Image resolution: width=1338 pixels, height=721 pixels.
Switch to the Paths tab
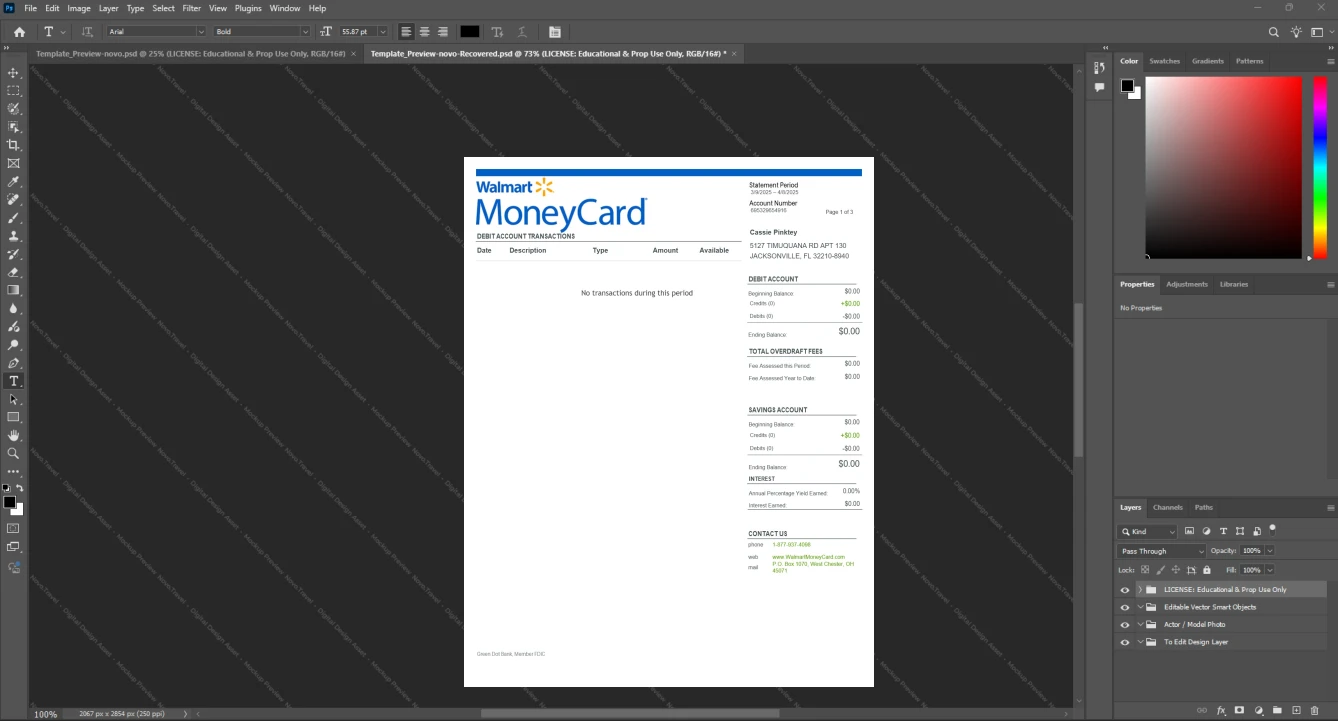click(x=1204, y=507)
